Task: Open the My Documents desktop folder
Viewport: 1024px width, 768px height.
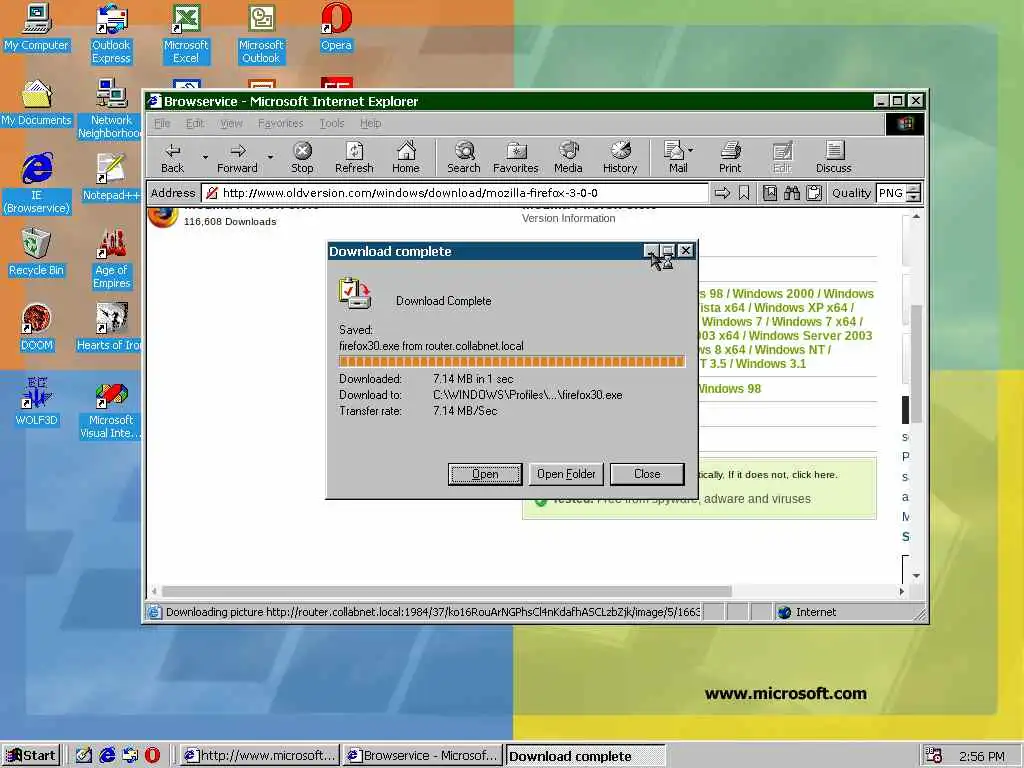Action: point(37,103)
